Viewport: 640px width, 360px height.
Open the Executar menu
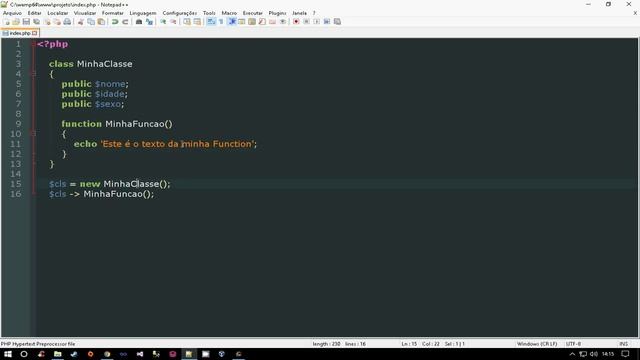pyautogui.click(x=253, y=13)
